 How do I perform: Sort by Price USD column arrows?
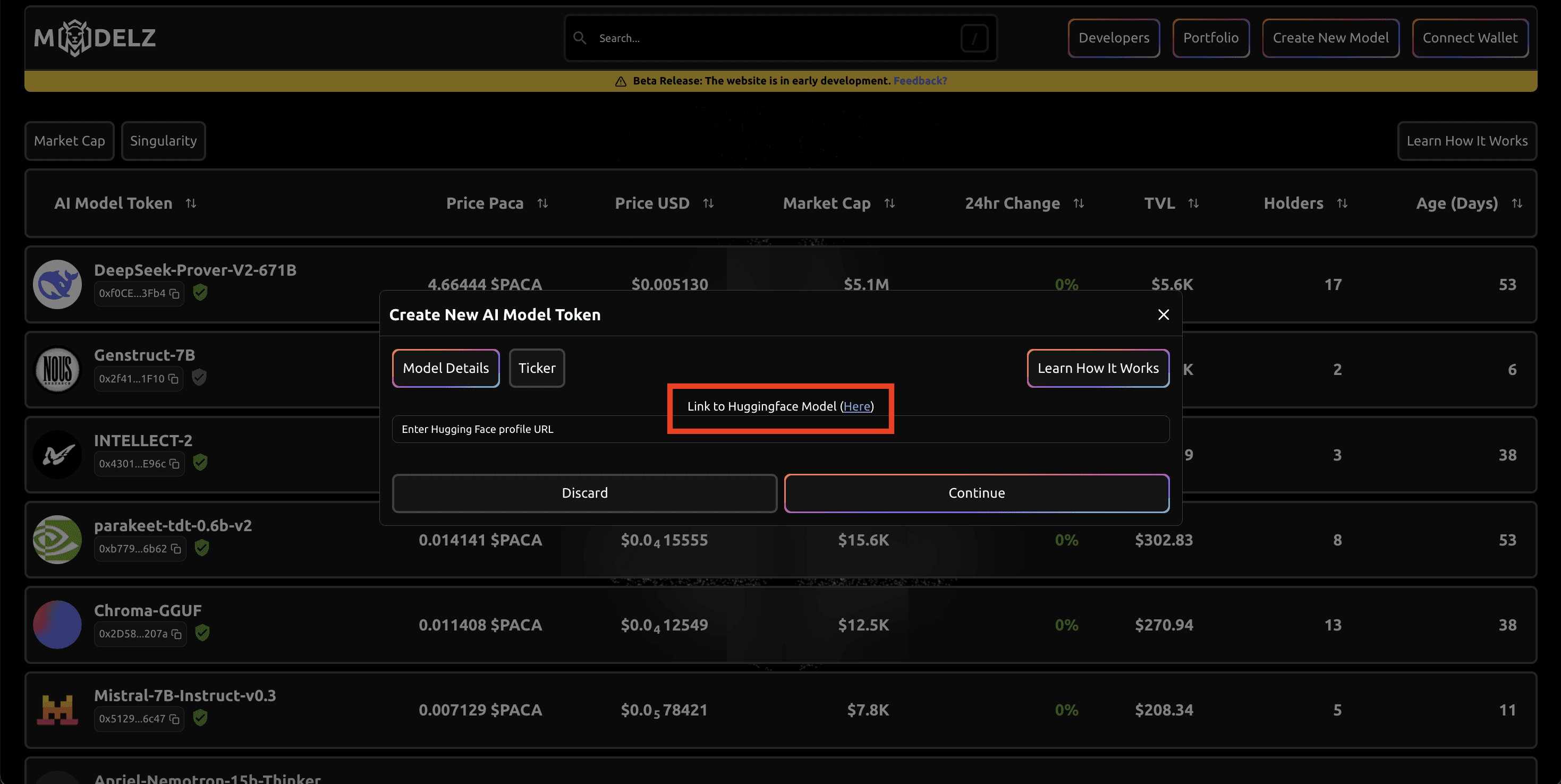click(708, 203)
